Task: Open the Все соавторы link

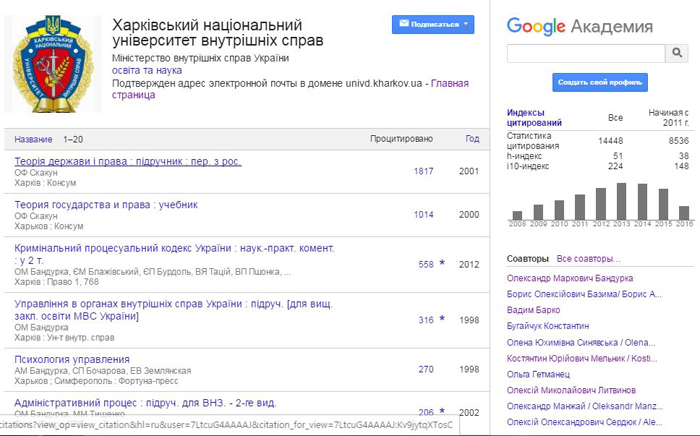Action: [x=589, y=259]
